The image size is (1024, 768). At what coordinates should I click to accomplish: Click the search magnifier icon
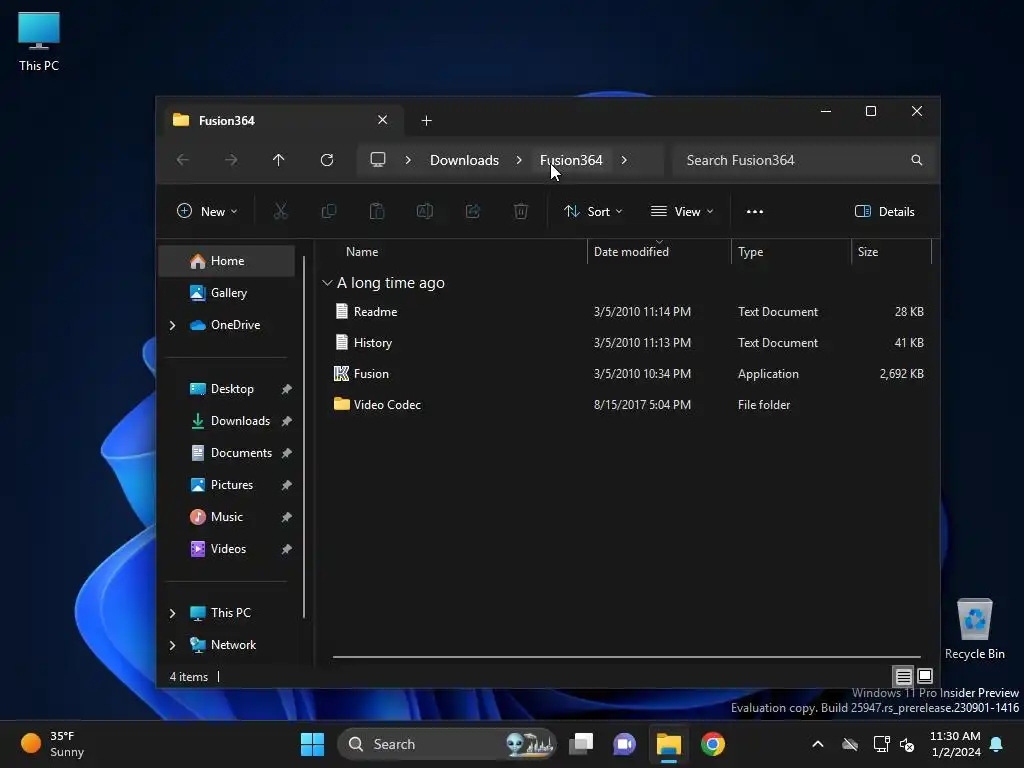point(917,160)
